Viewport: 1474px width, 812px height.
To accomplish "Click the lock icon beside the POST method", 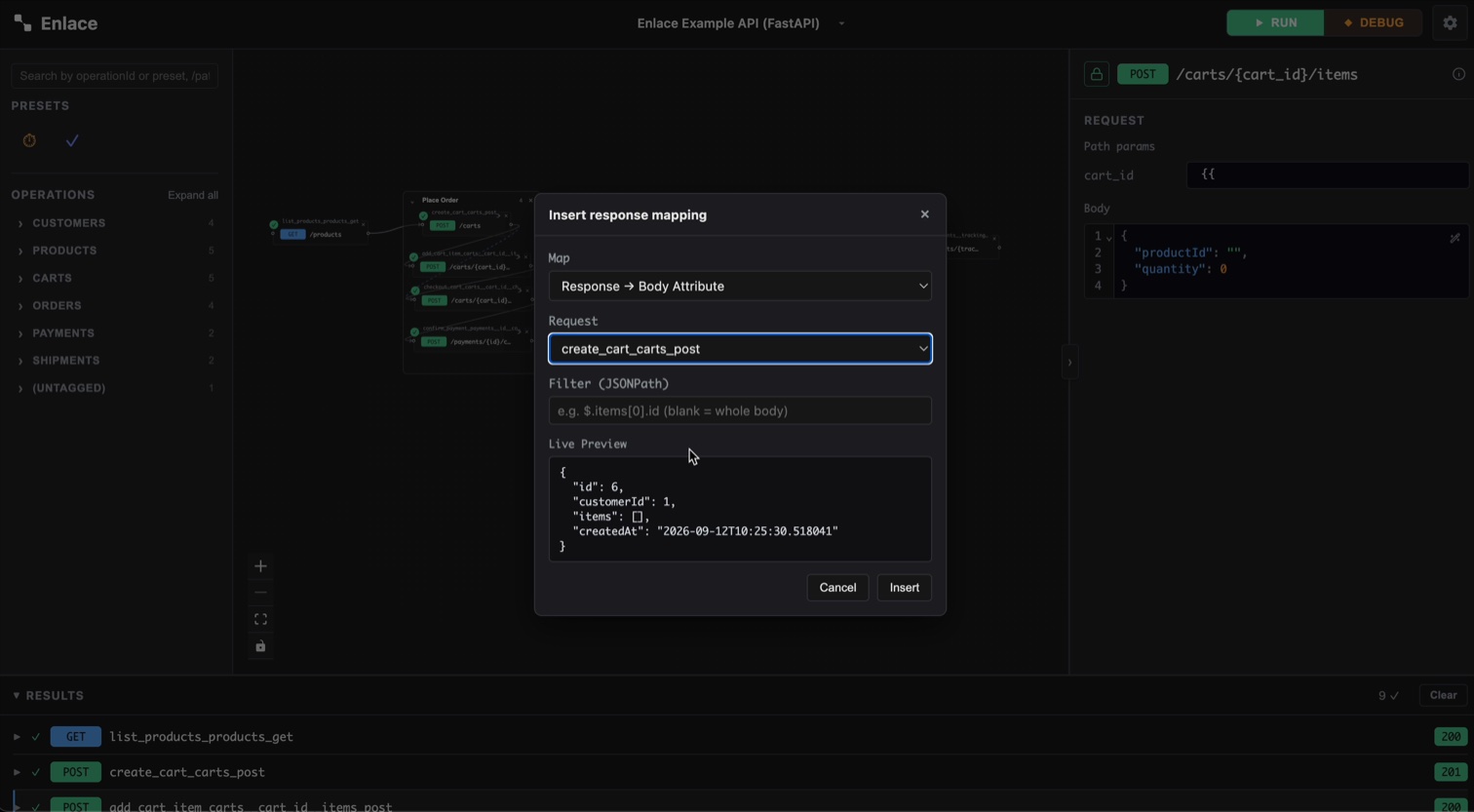I will point(1096,74).
